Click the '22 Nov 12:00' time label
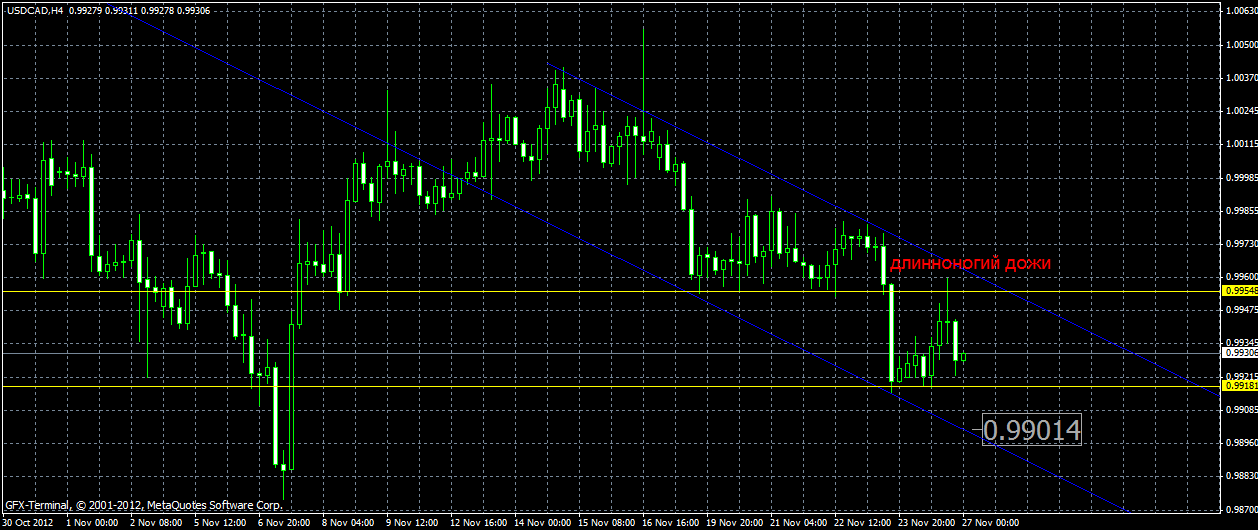Screen dimensions: 1258x530 (x=862, y=522)
